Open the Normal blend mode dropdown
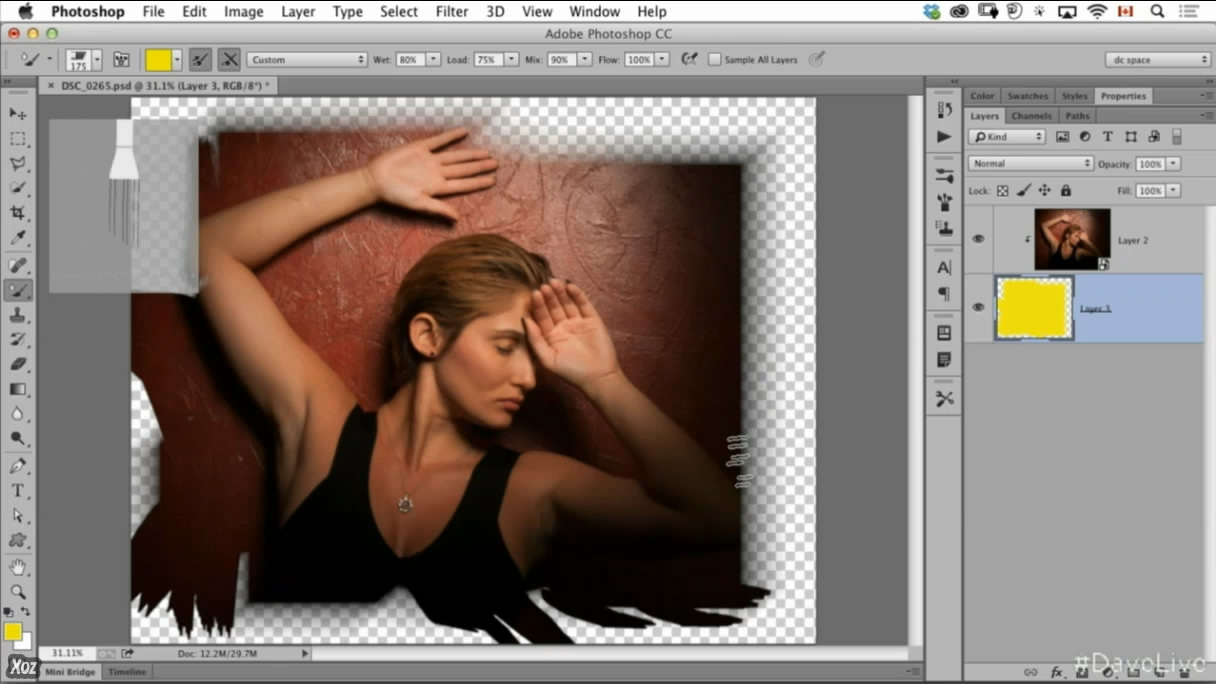The height and width of the screenshot is (684, 1216). pyautogui.click(x=1030, y=163)
